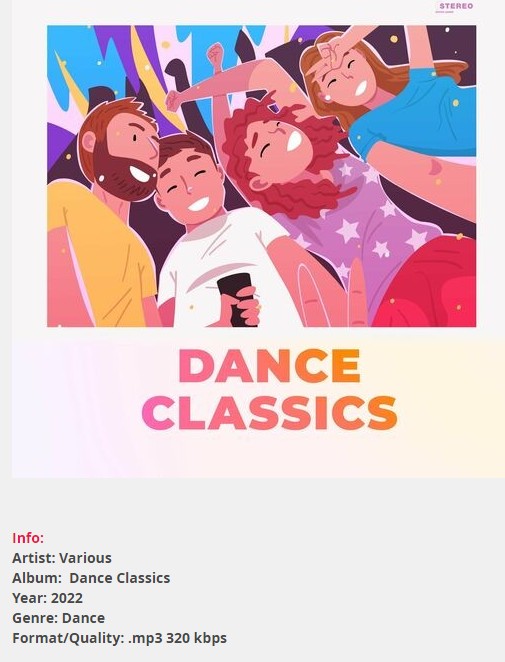Click the black phone in the hand

[x=236, y=299]
